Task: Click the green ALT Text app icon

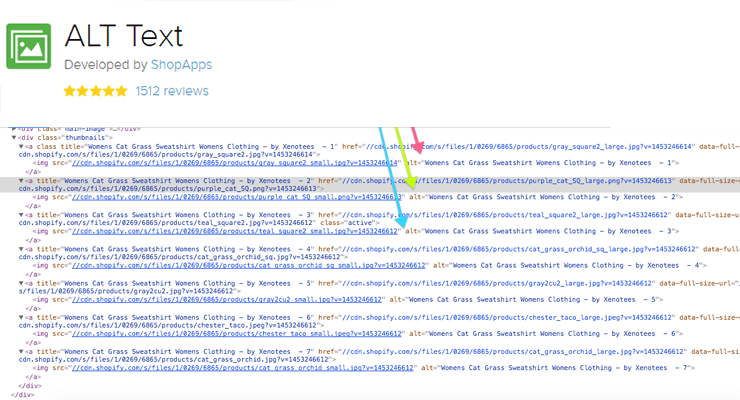Action: click(x=28, y=46)
